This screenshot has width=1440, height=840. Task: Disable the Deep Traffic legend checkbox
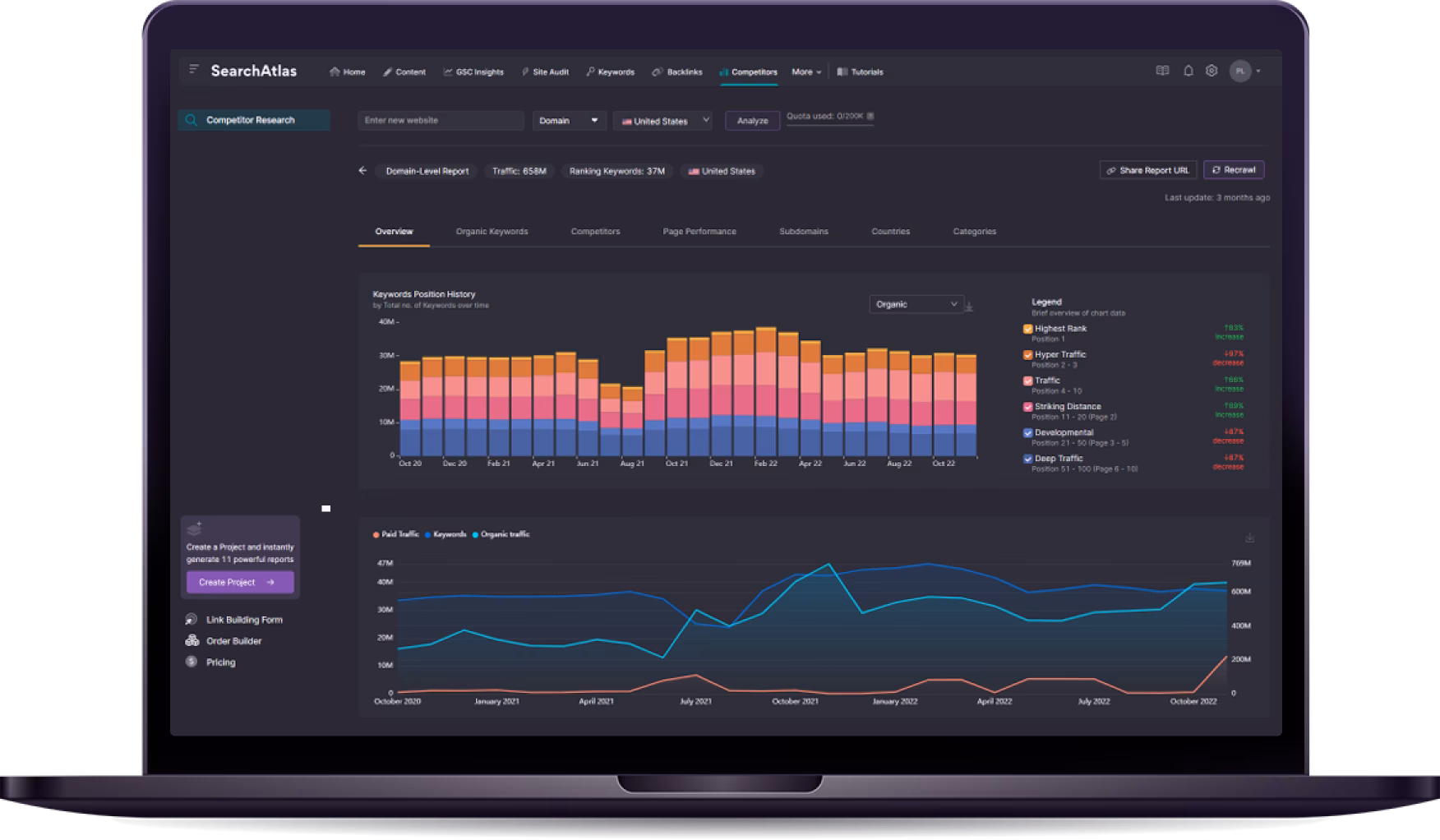pyautogui.click(x=1027, y=459)
